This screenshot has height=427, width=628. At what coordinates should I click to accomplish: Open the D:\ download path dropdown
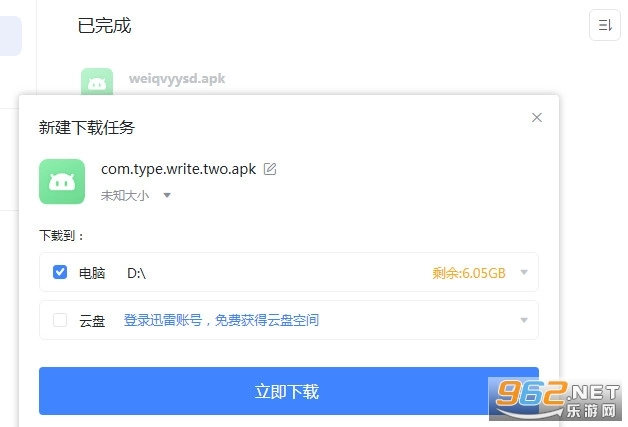524,272
